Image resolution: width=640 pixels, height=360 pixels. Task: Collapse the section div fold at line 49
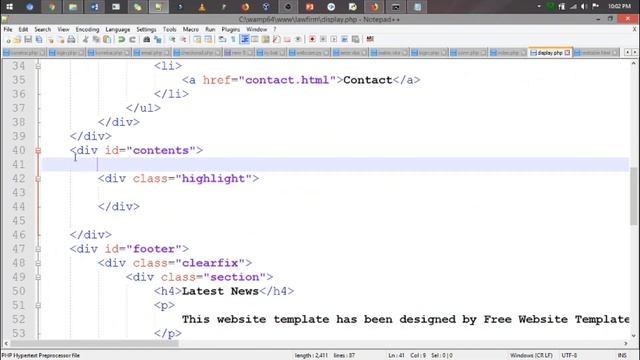click(38, 277)
